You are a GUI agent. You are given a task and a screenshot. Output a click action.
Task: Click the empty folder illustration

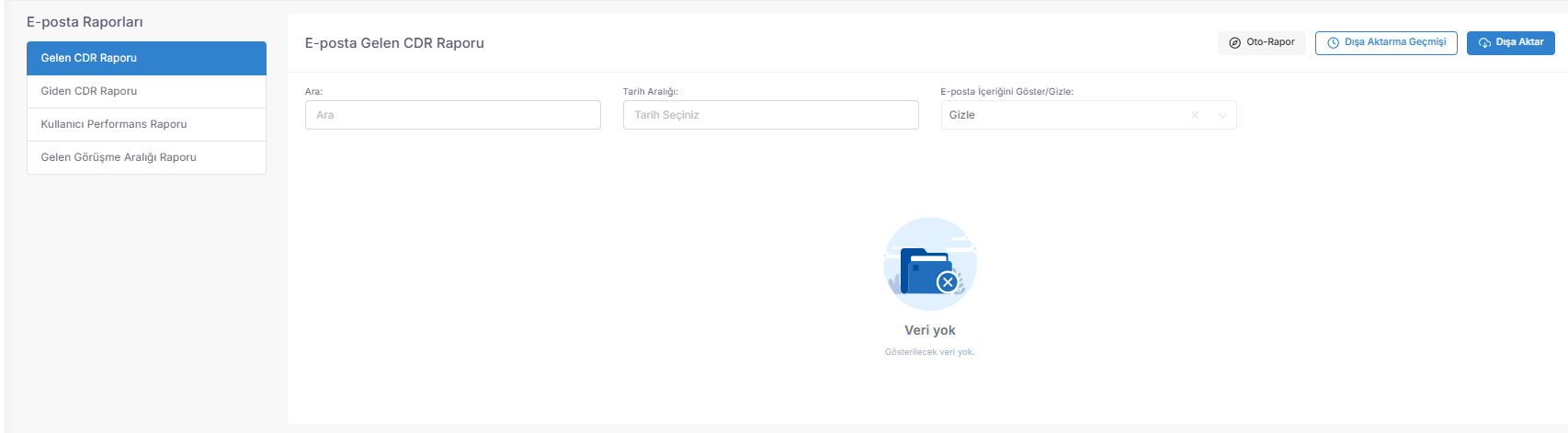[x=930, y=264]
